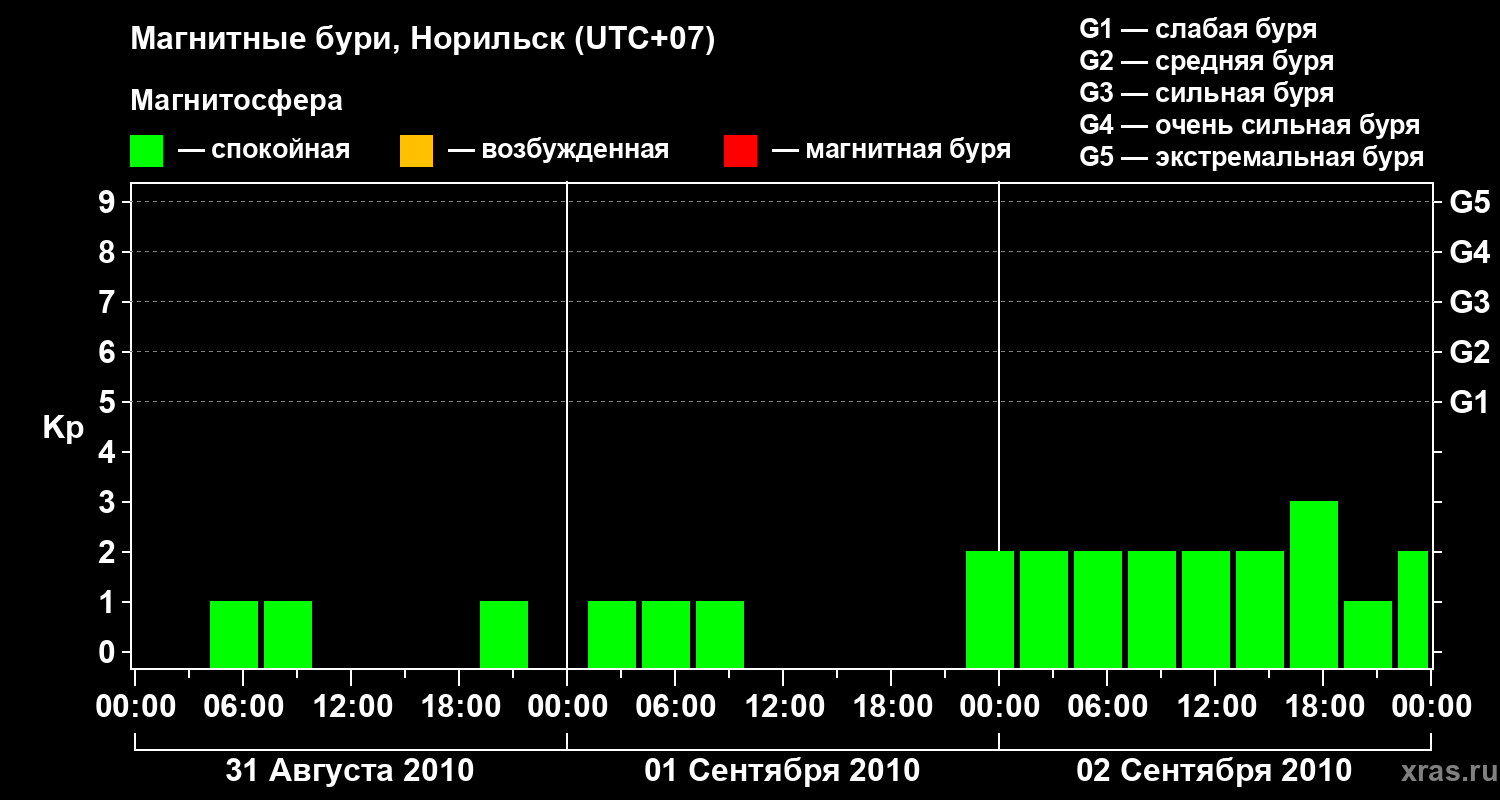Viewport: 1500px width, 800px height.
Task: Click legend line 'G5 — экстремальная буря'
Action: pos(1252,157)
